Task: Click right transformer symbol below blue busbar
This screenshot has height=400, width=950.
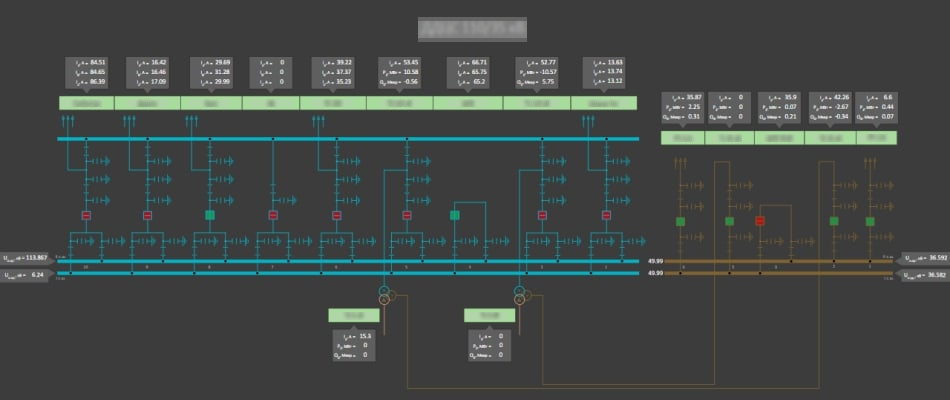Action: pos(521,293)
